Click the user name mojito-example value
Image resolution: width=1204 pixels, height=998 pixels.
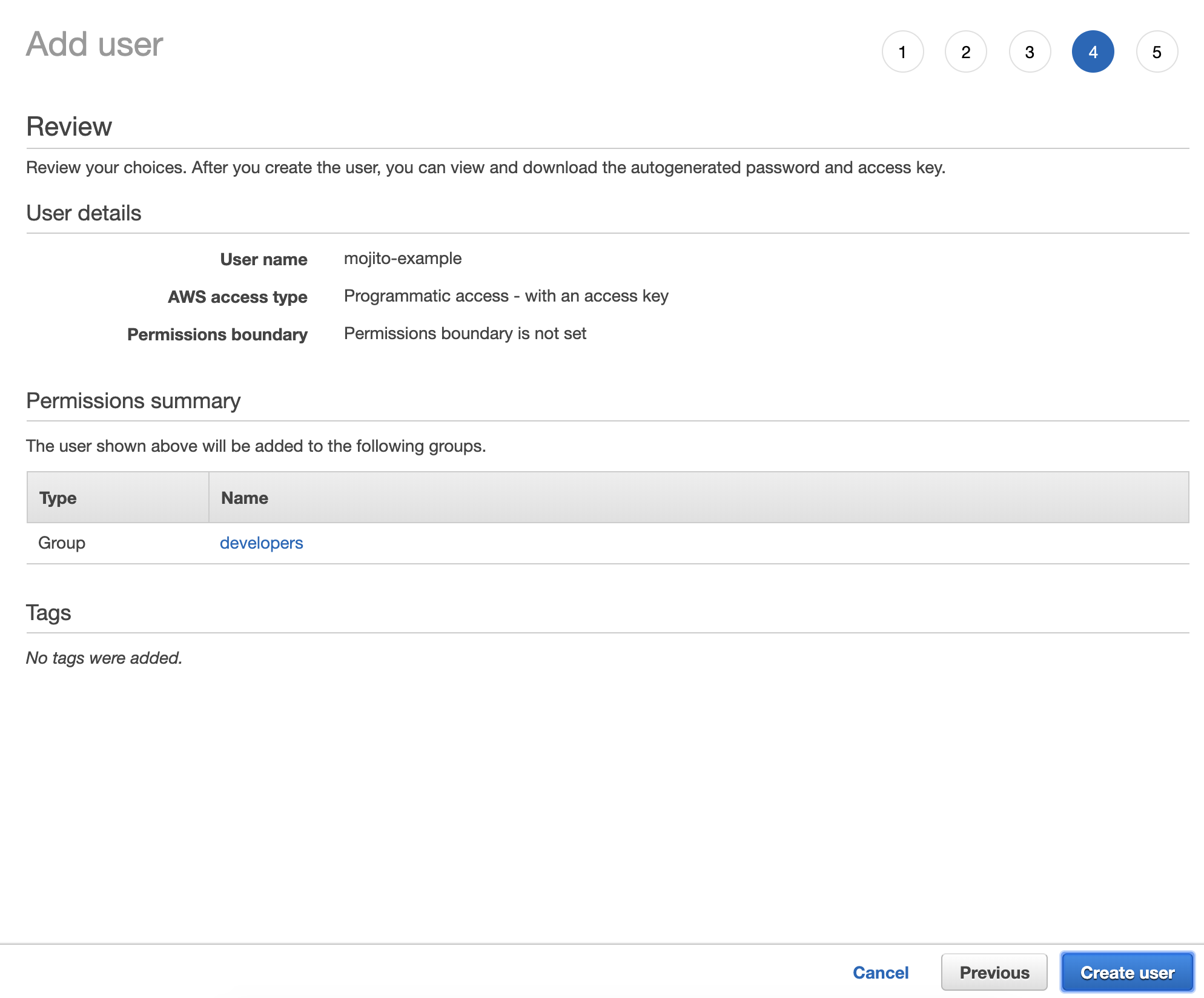point(402,258)
